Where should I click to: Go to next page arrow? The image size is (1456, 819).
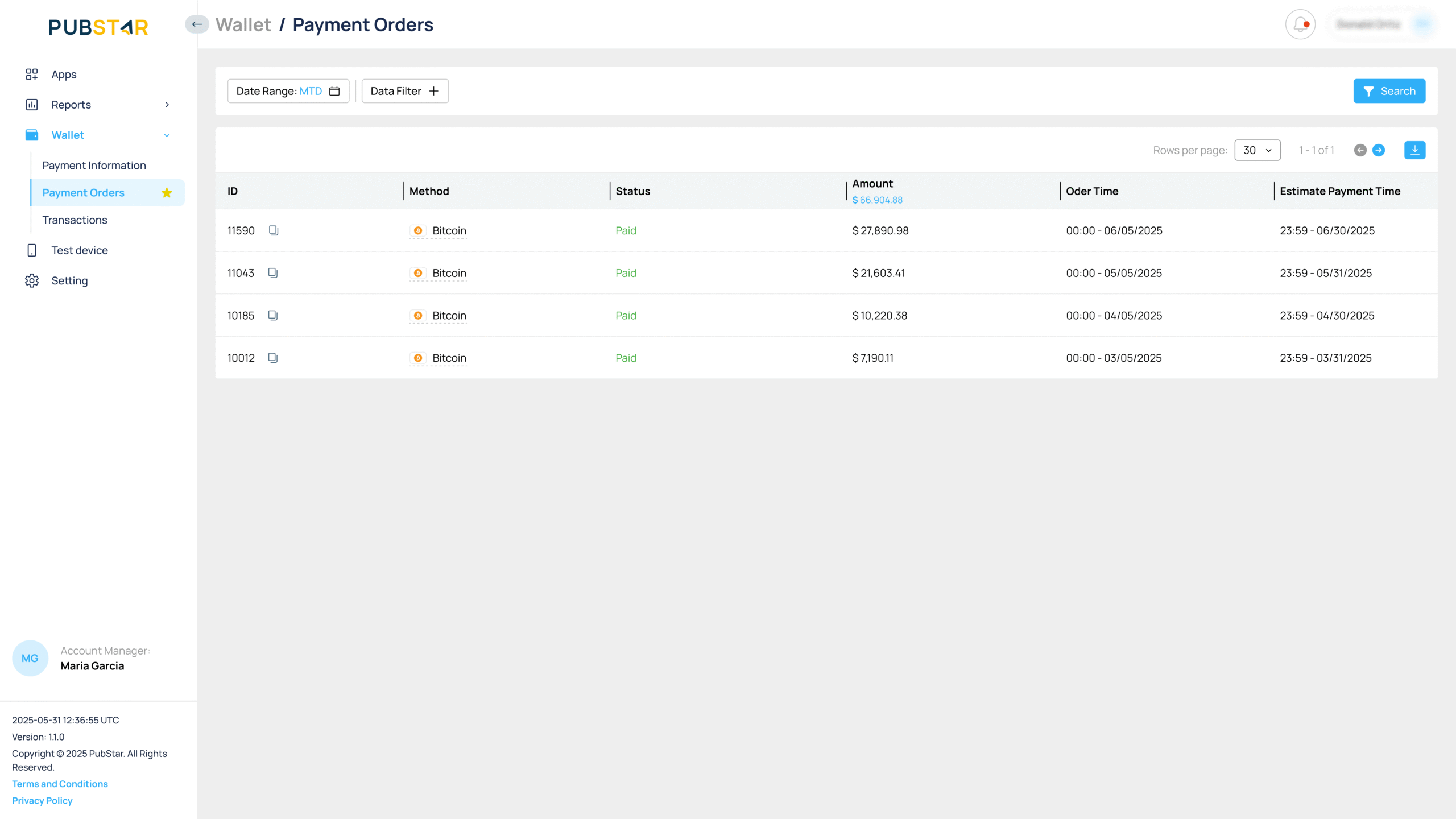[x=1378, y=150]
